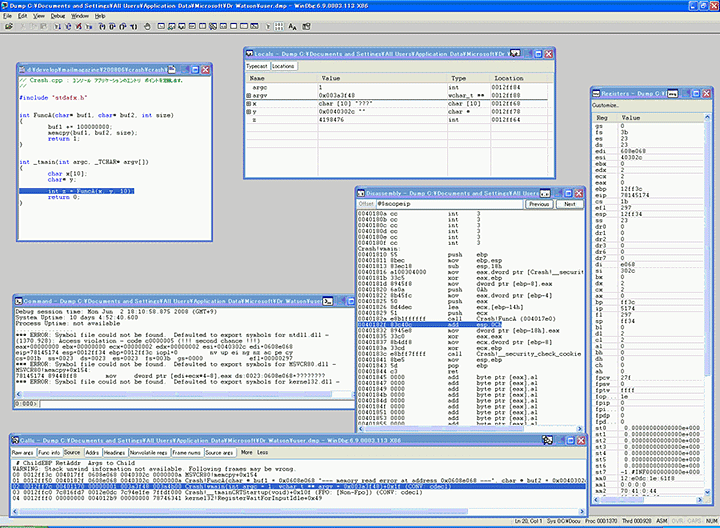Click the Calls window title bar menu icon
Screen dimensions: 720x528
pos(547,440)
